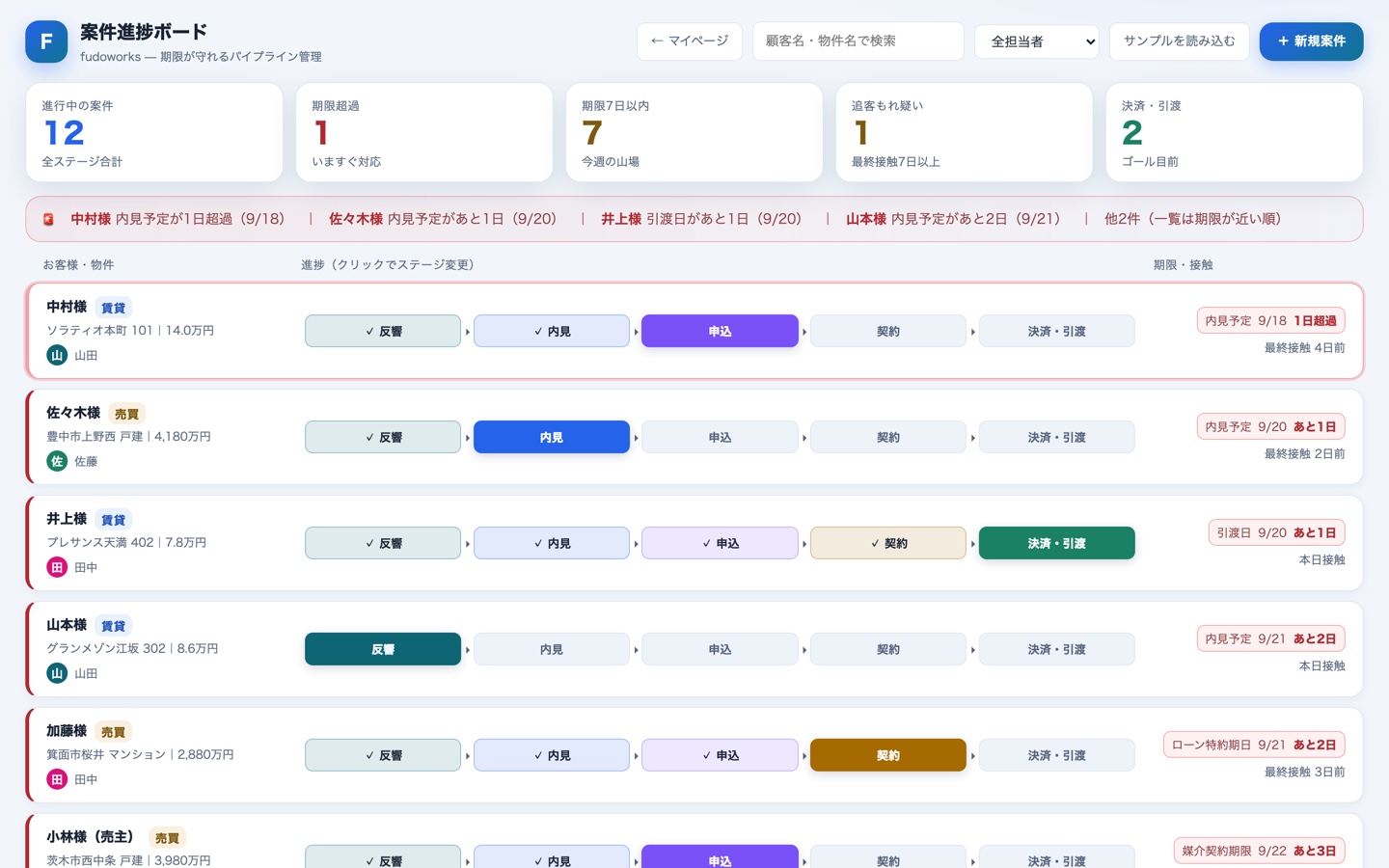This screenshot has width=1389, height=868.
Task: Click the 井上様 引渡日 alert in the banner
Action: (701, 219)
